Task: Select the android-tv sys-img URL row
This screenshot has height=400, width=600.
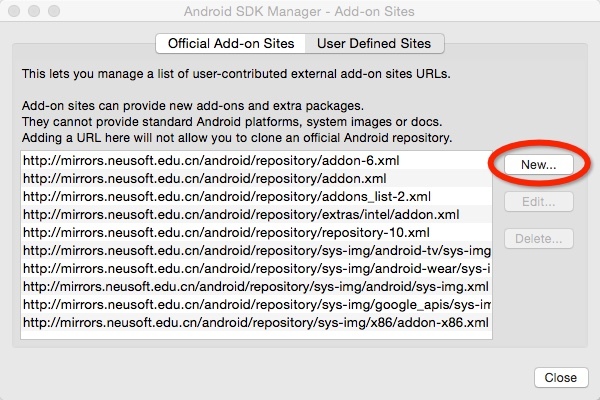Action: coord(256,250)
